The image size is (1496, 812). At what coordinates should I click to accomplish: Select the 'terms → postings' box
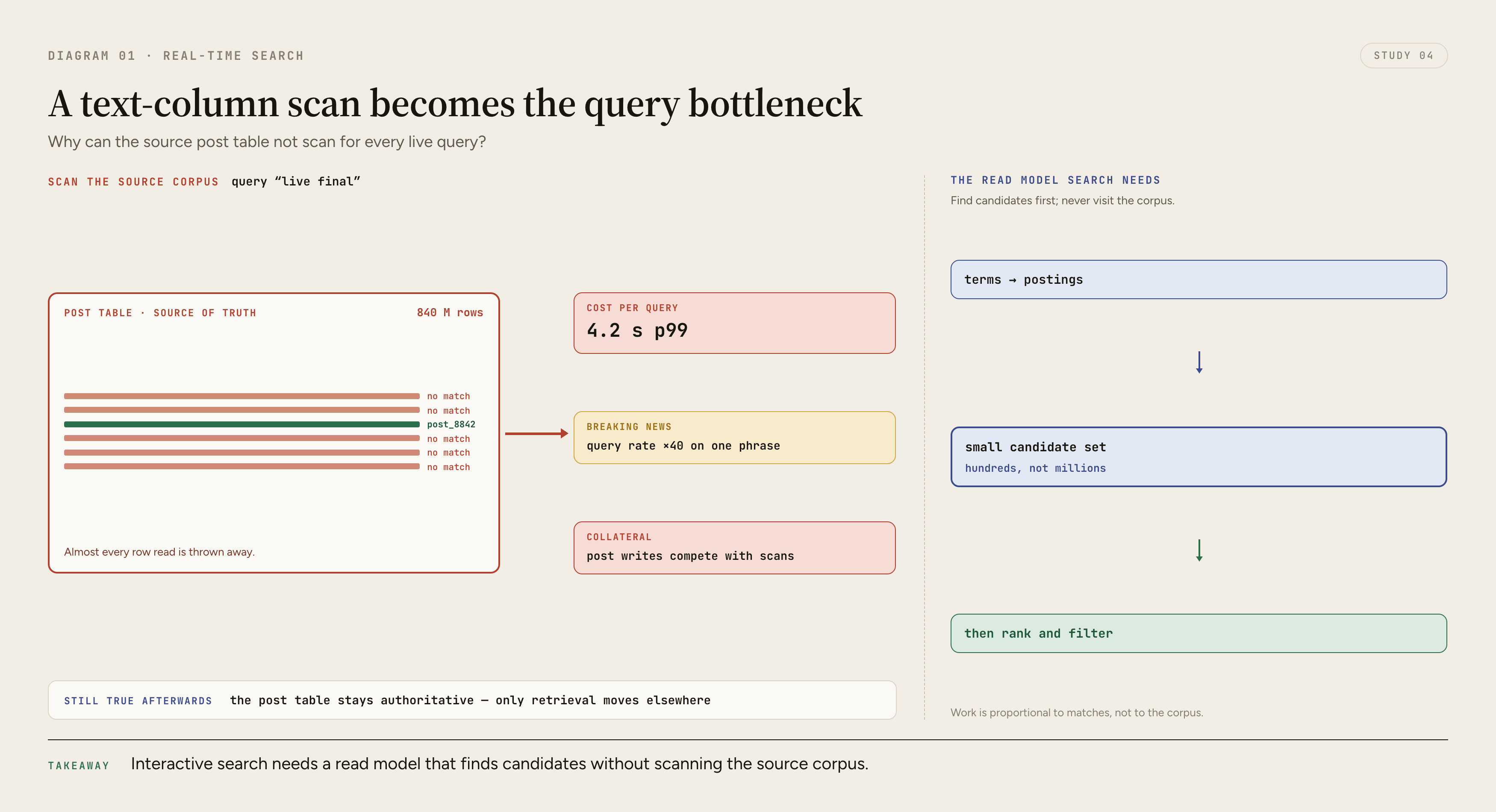coord(1198,279)
